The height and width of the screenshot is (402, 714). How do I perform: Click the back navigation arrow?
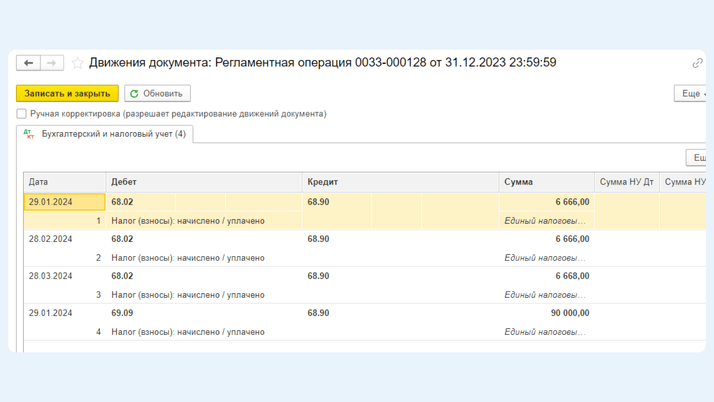pos(28,63)
